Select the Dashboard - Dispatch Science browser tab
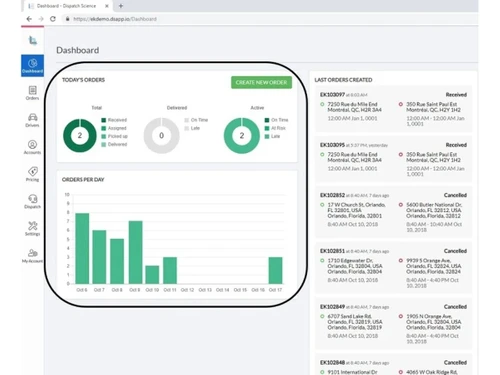 click(67, 6)
